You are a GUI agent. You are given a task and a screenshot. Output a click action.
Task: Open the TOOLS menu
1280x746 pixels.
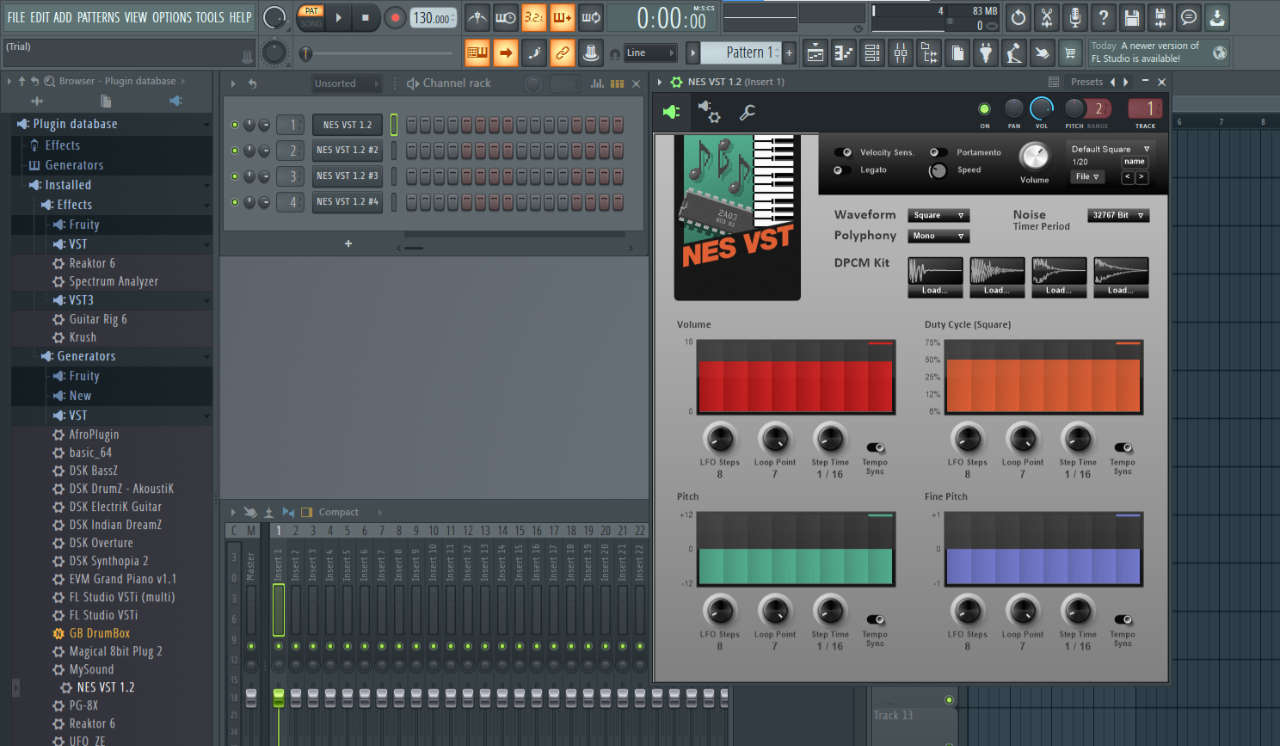pos(210,17)
